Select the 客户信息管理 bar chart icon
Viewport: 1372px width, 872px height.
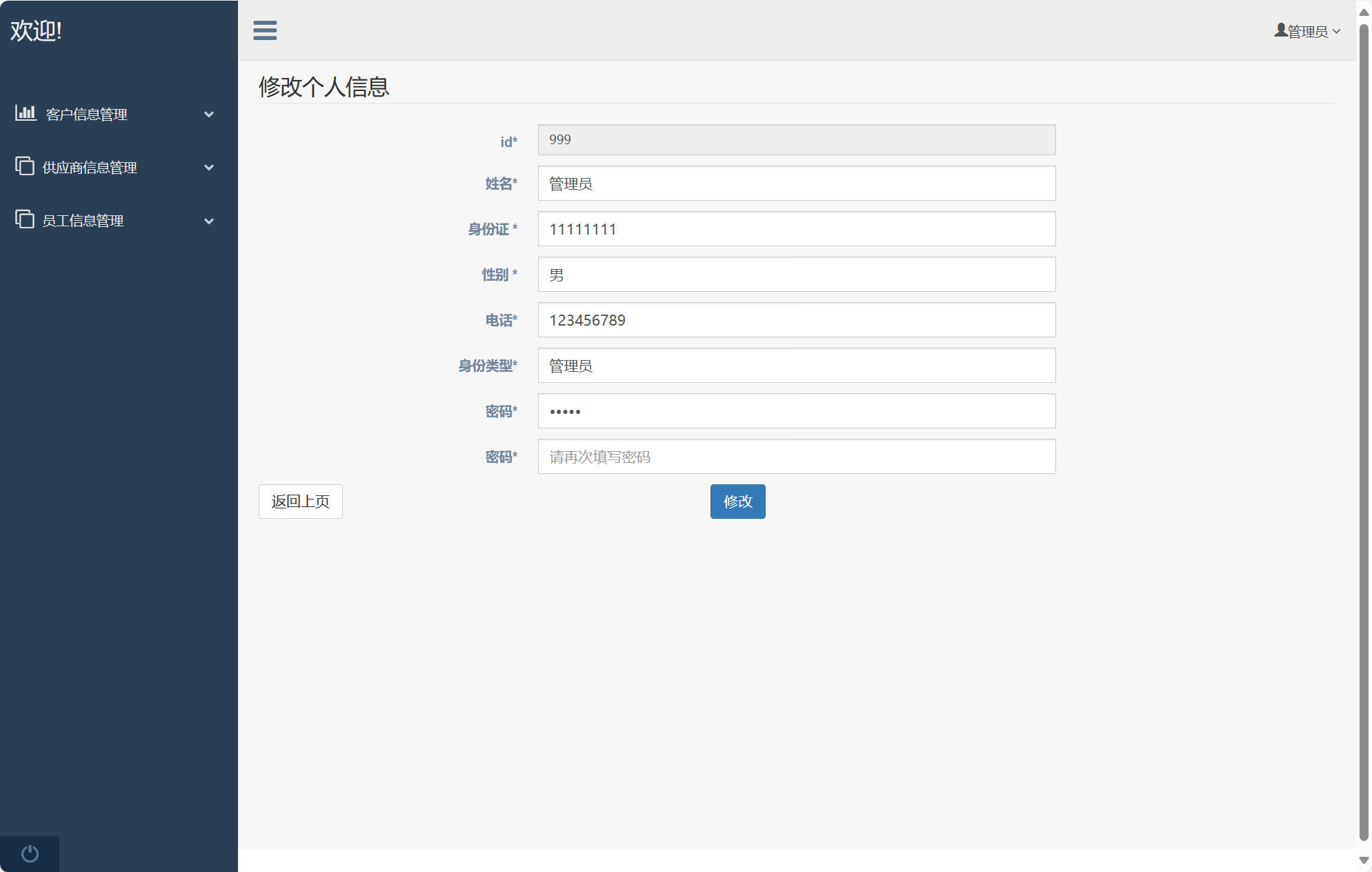point(26,113)
